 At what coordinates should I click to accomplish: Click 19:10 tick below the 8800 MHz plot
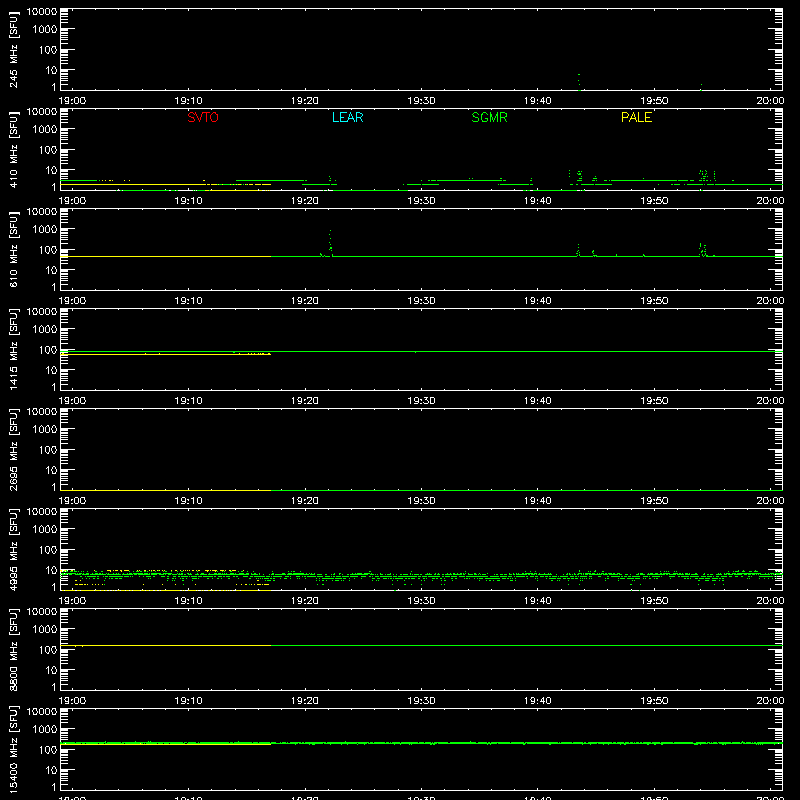pyautogui.click(x=189, y=701)
